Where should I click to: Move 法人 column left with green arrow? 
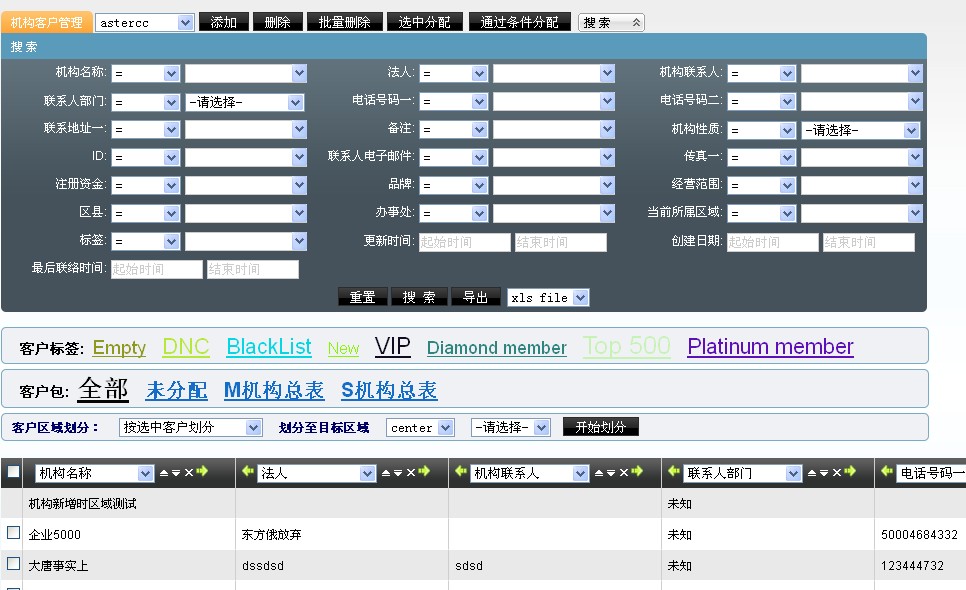point(246,473)
